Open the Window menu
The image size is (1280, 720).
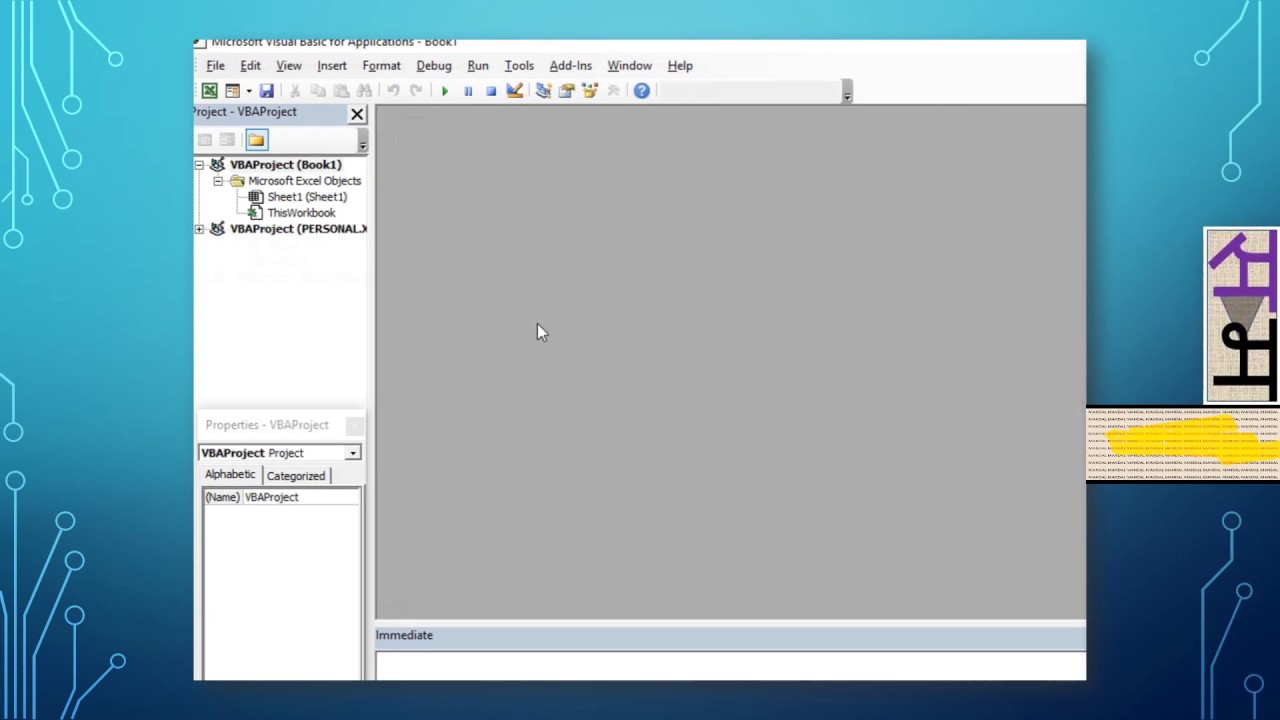pyautogui.click(x=629, y=66)
